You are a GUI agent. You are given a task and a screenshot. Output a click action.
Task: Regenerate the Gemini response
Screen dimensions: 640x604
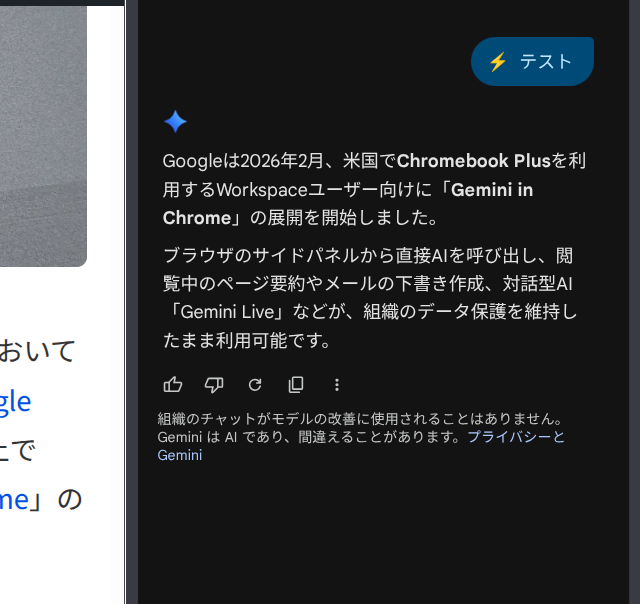click(255, 384)
